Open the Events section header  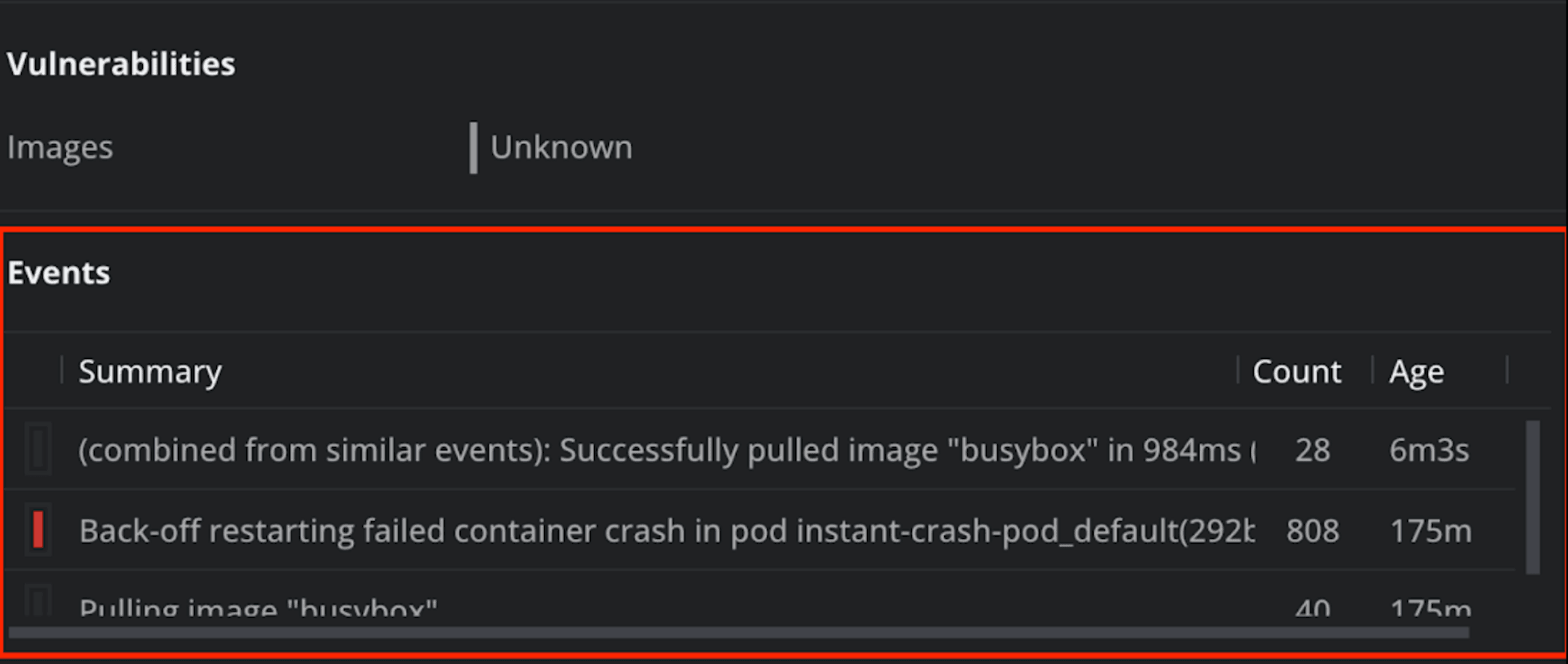point(59,272)
